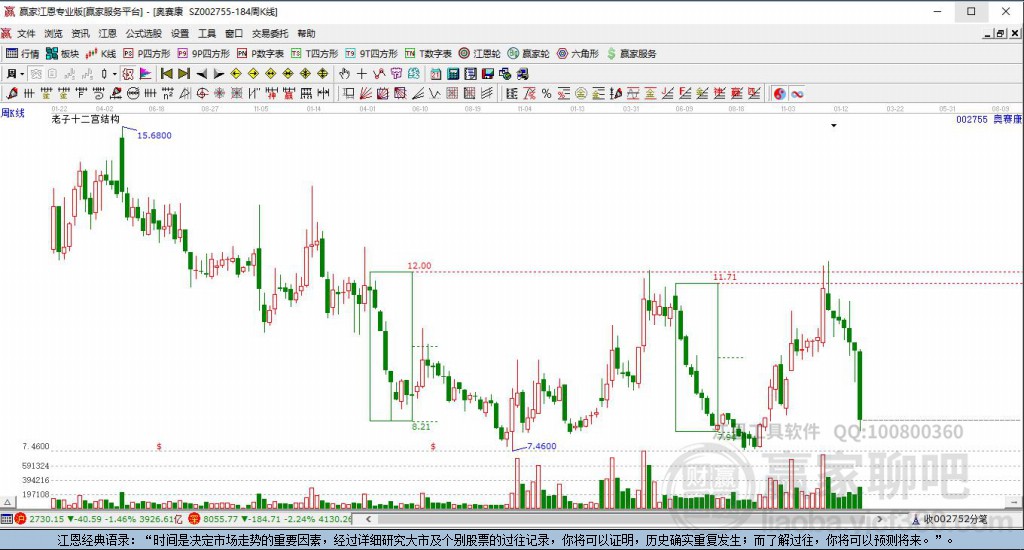Select the n² drawing tool
Image resolution: width=1024 pixels, height=550 pixels.
[168, 93]
